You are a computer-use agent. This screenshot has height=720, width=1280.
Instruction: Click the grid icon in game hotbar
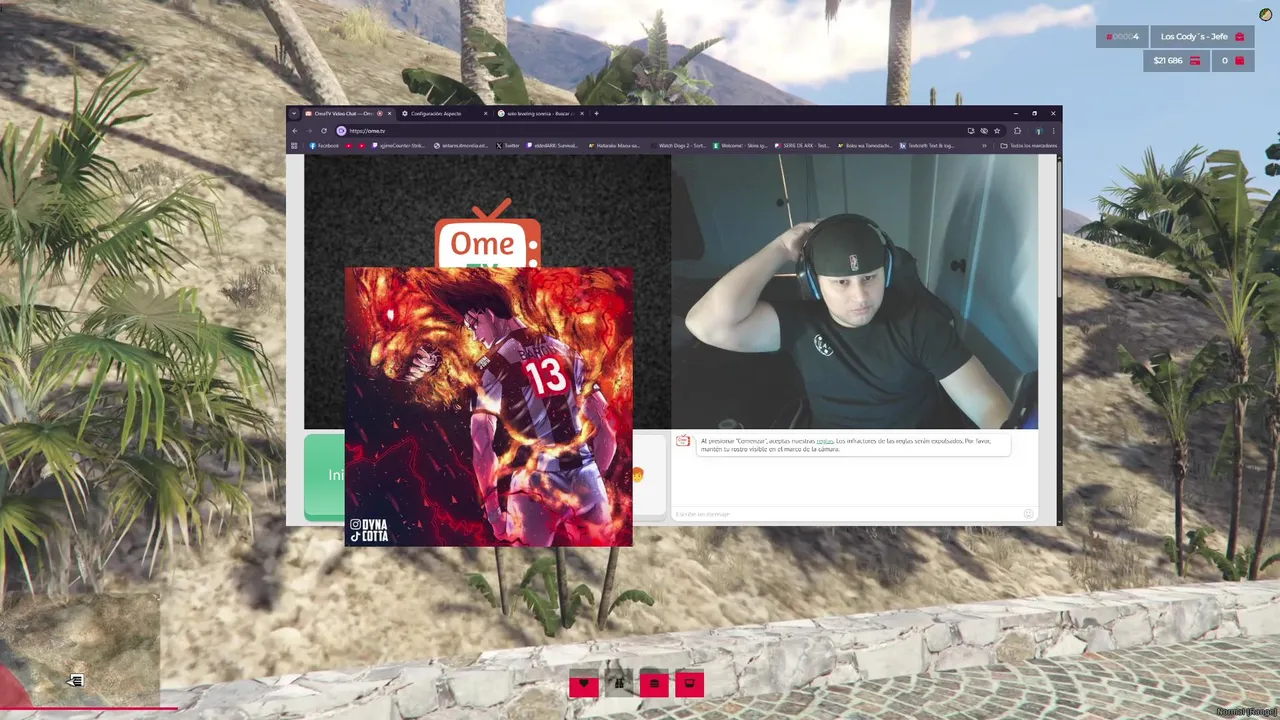tap(619, 684)
